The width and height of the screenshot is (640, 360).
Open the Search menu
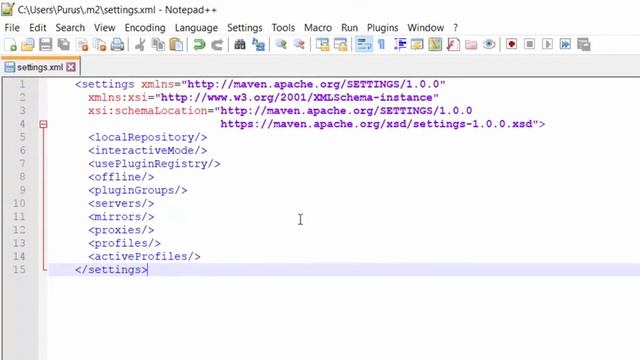point(70,28)
